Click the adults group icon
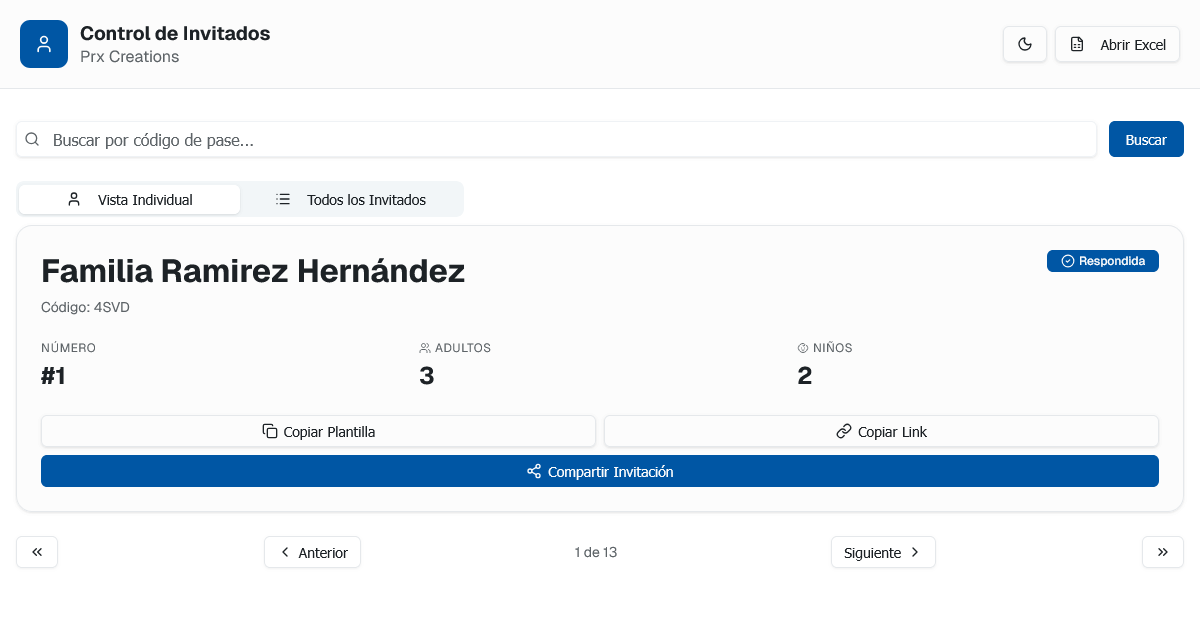This screenshot has width=1200, height=630. tap(425, 348)
